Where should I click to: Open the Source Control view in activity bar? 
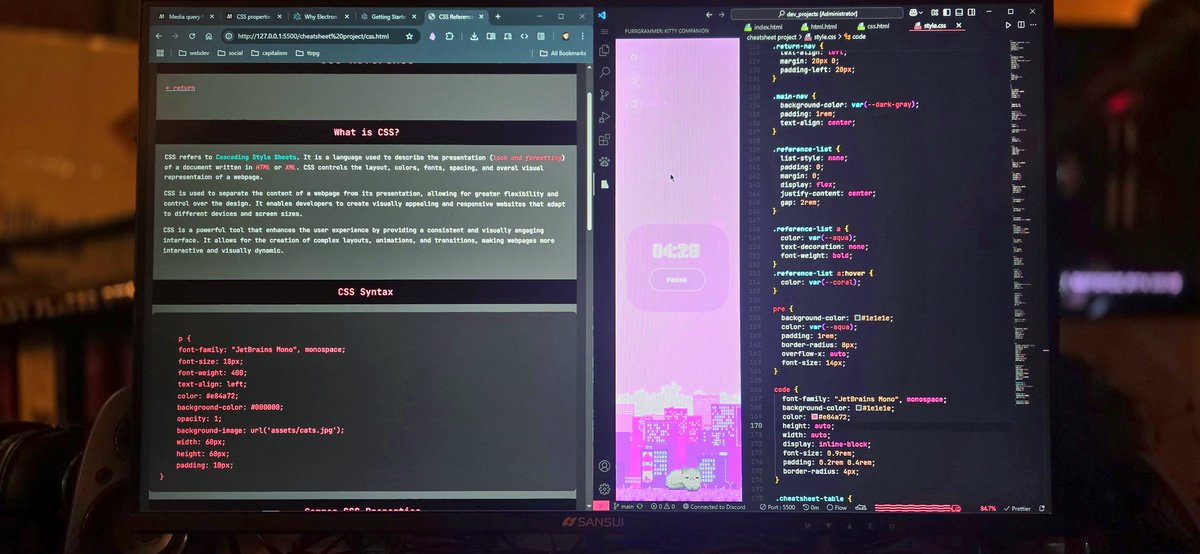(604, 95)
